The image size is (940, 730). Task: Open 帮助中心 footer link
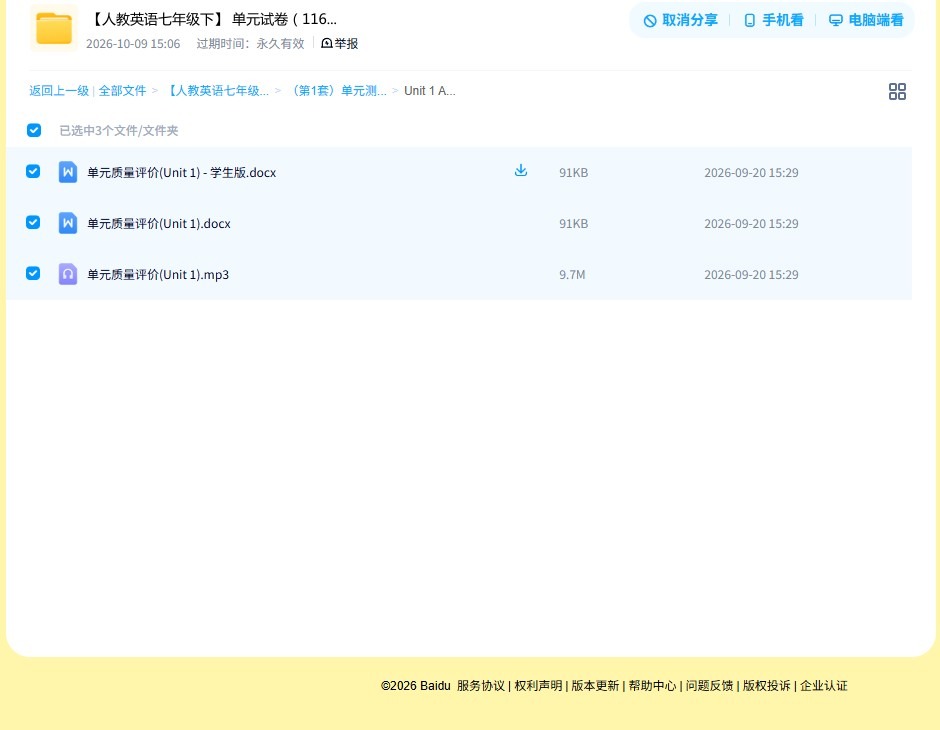(652, 686)
